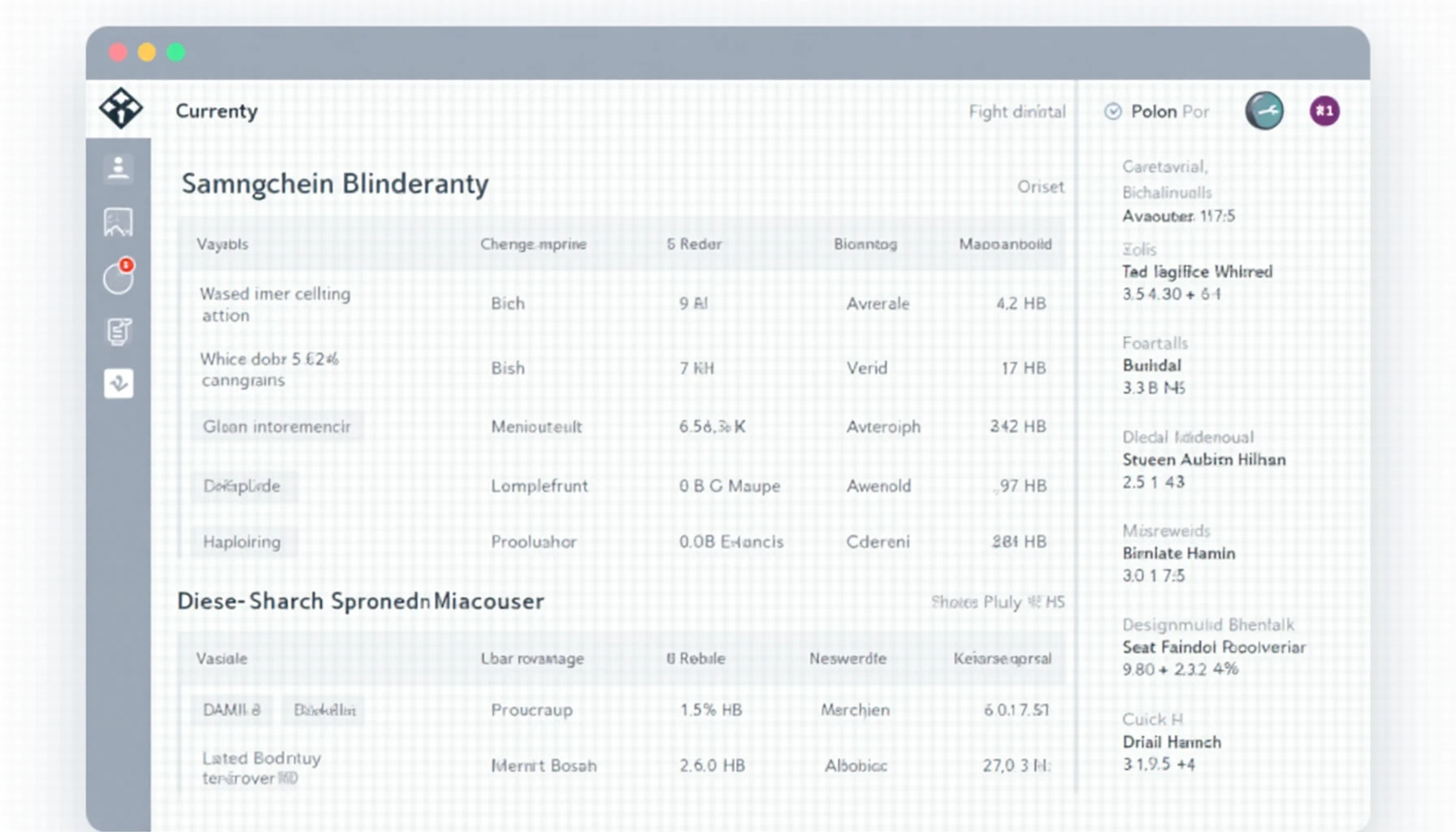
Task: Sort by Vayabls column header
Action: click(x=222, y=244)
